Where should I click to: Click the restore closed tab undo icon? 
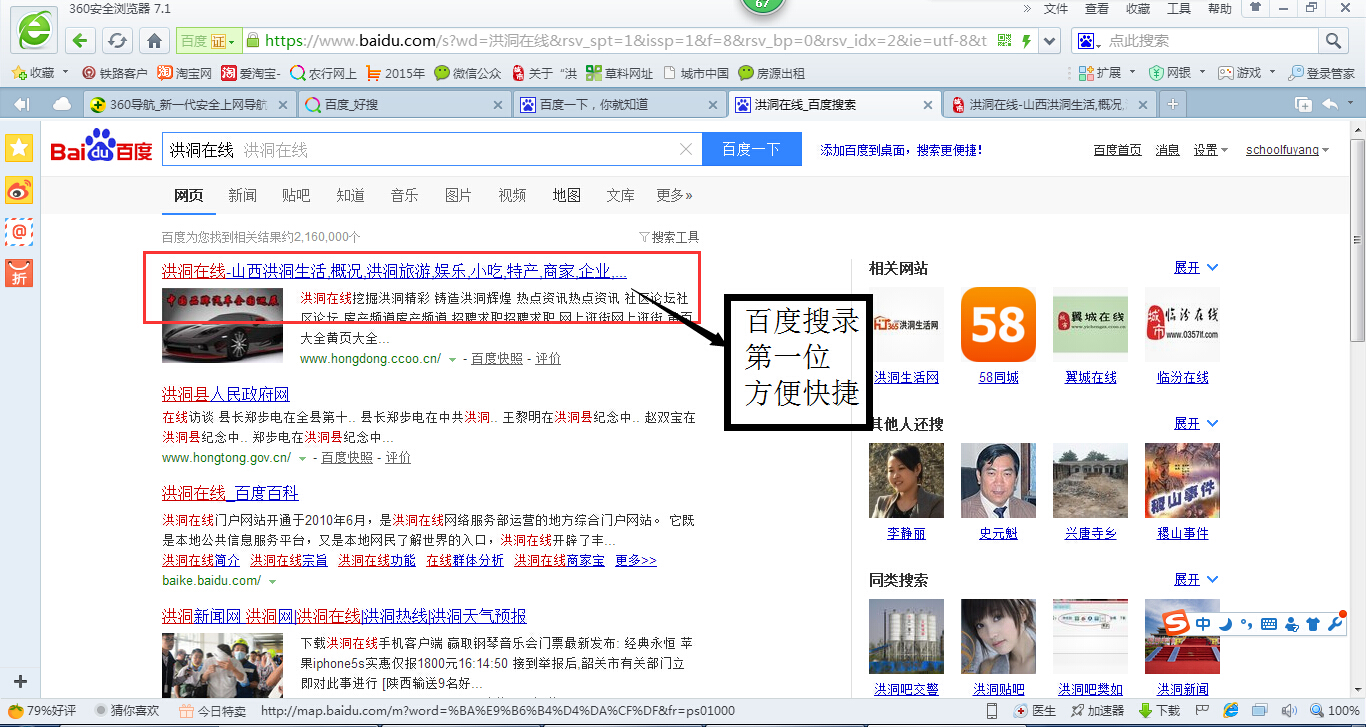pos(1330,104)
